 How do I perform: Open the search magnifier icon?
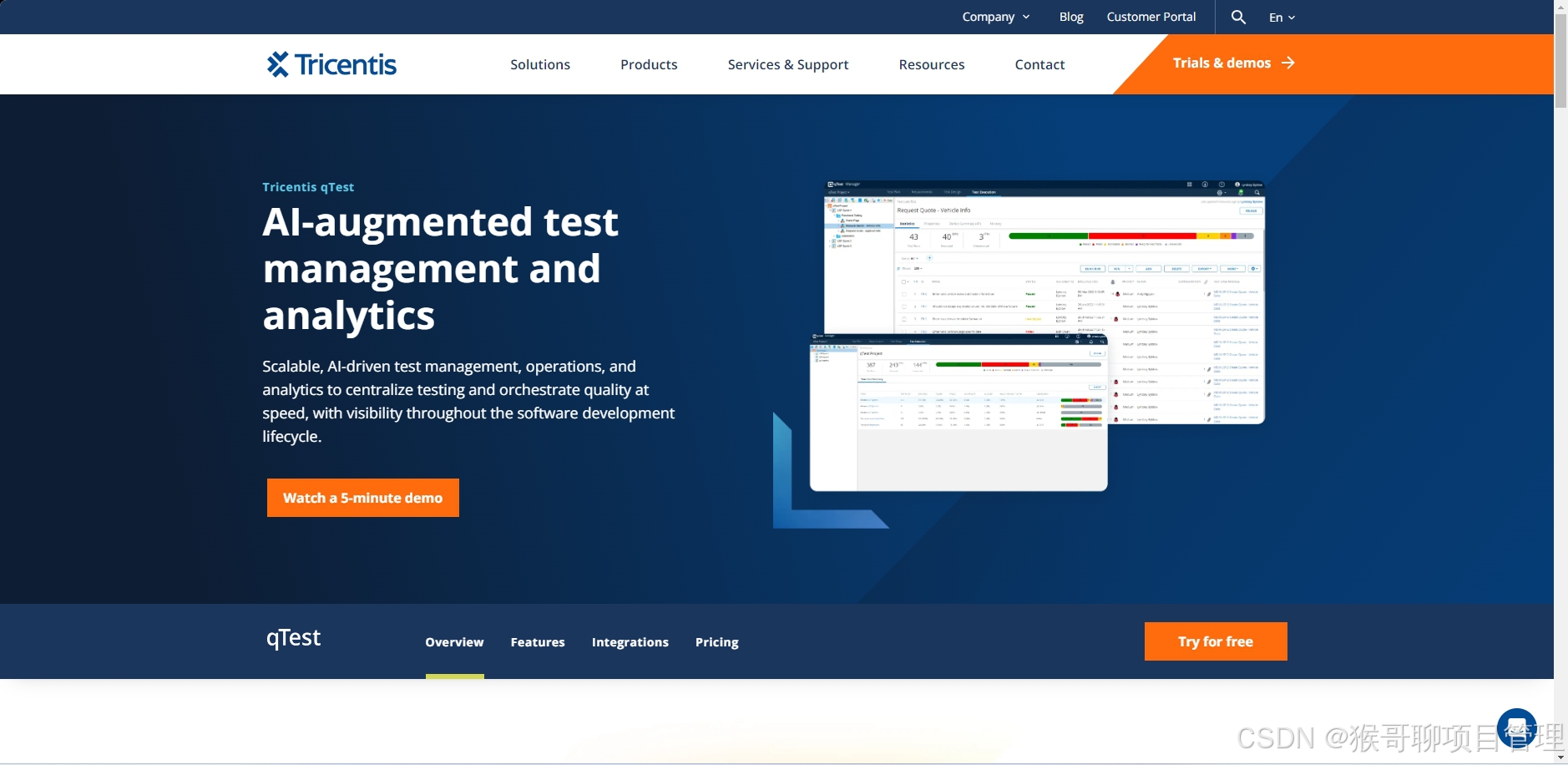(1238, 17)
